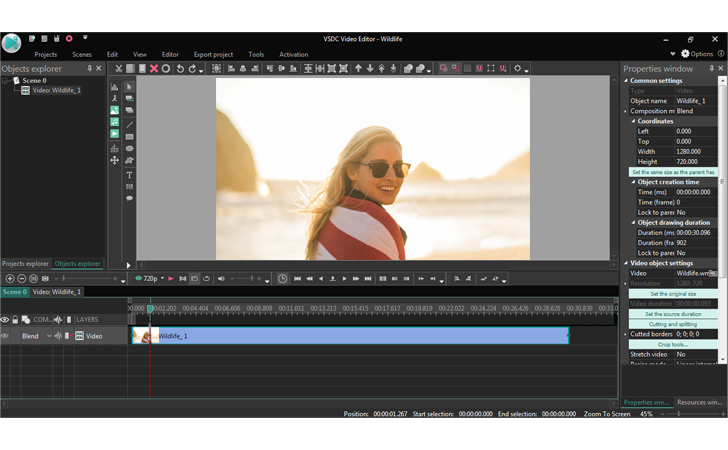The height and width of the screenshot is (450, 728).
Task: Click the Set the original size button
Action: click(673, 294)
